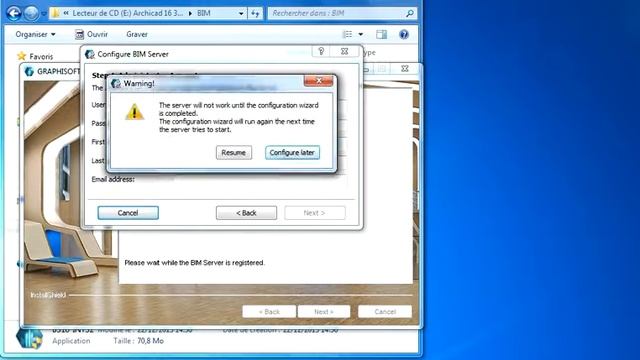Go back with Explorer back arrow

click(x=14, y=13)
